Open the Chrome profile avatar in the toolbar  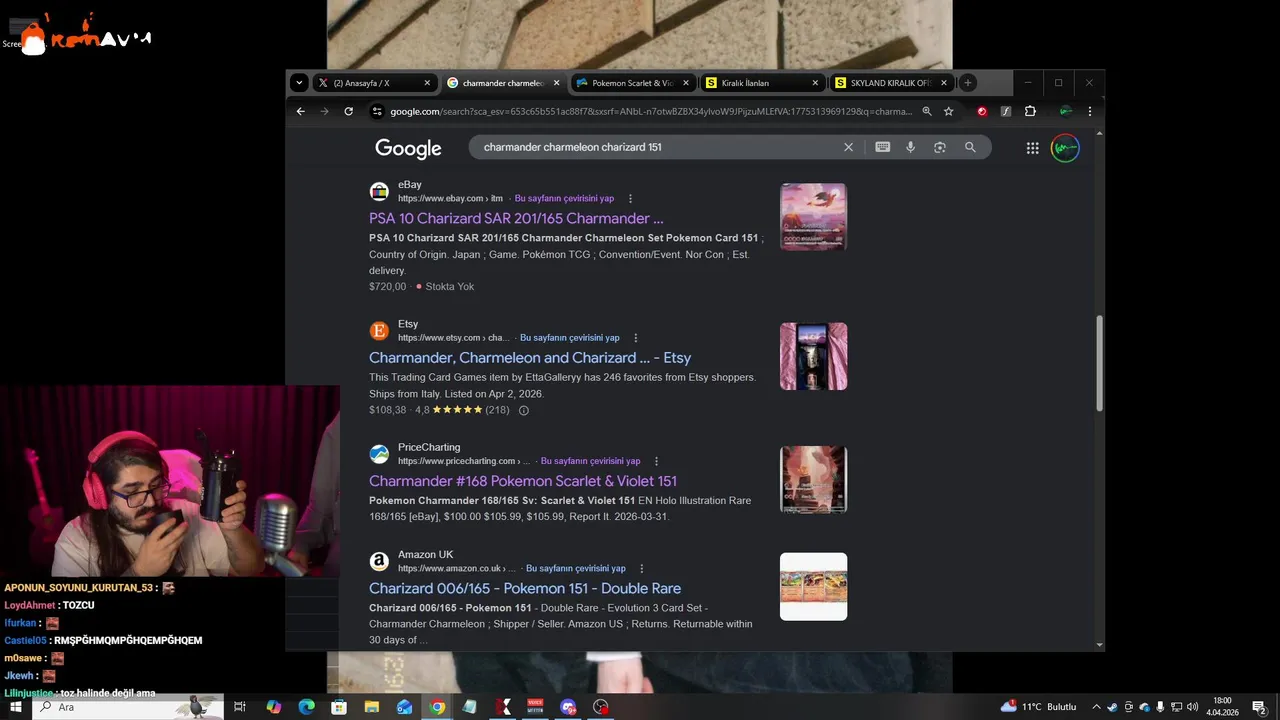click(1066, 111)
